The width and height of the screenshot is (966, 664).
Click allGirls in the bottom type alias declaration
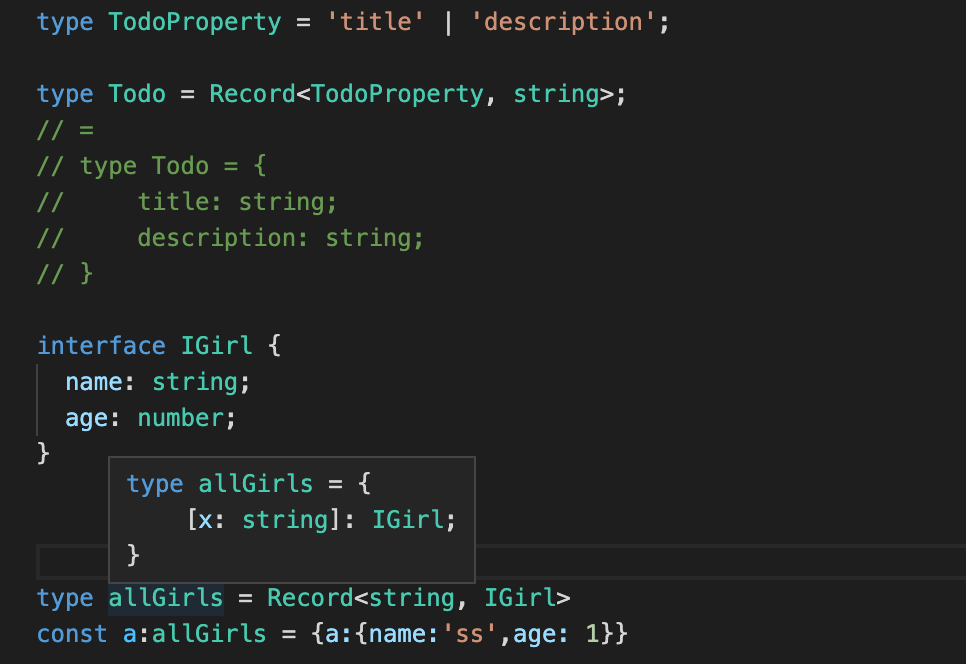[x=165, y=598]
